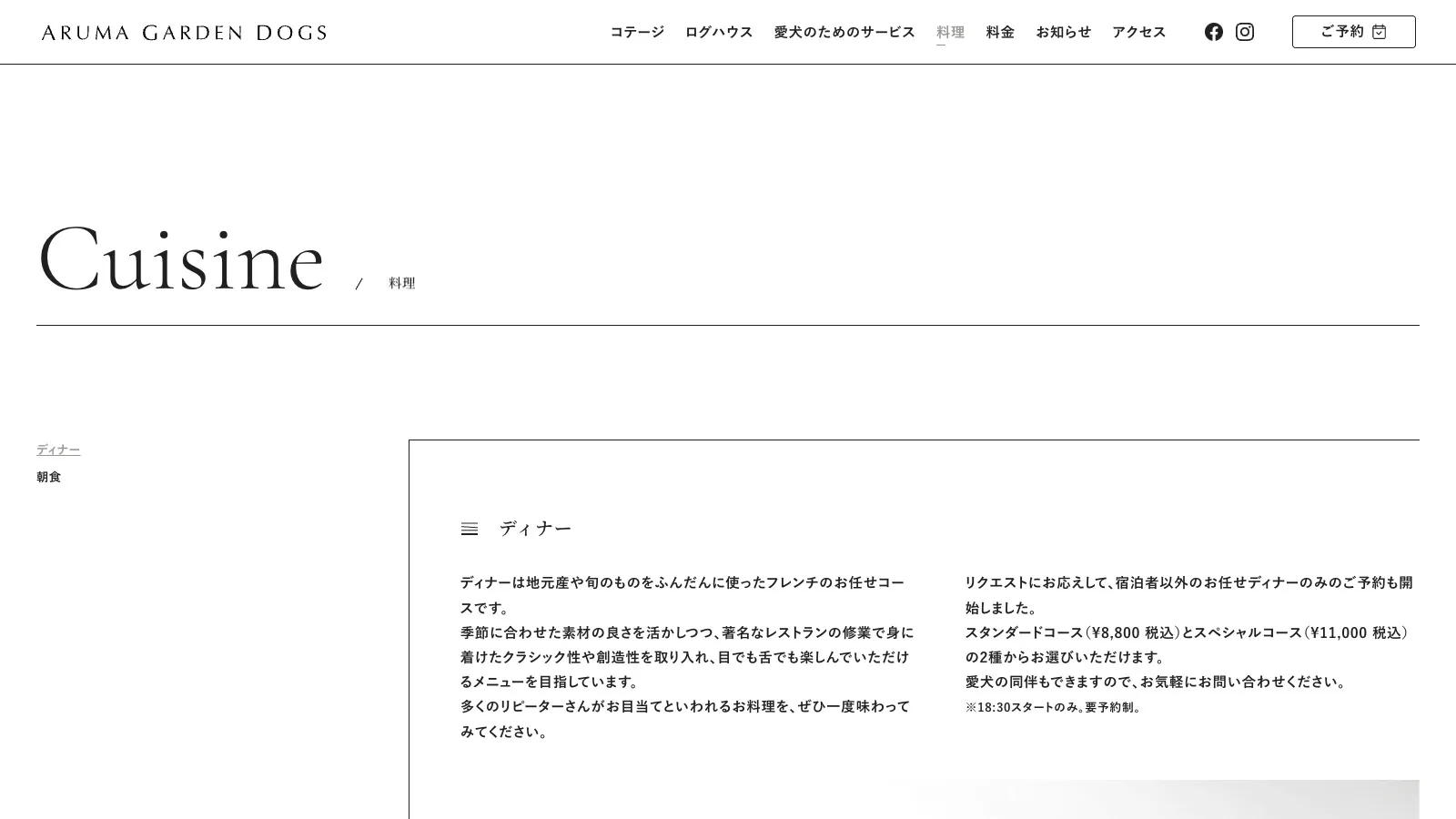Open the Facebook page icon
This screenshot has width=1456, height=819.
[1213, 32]
